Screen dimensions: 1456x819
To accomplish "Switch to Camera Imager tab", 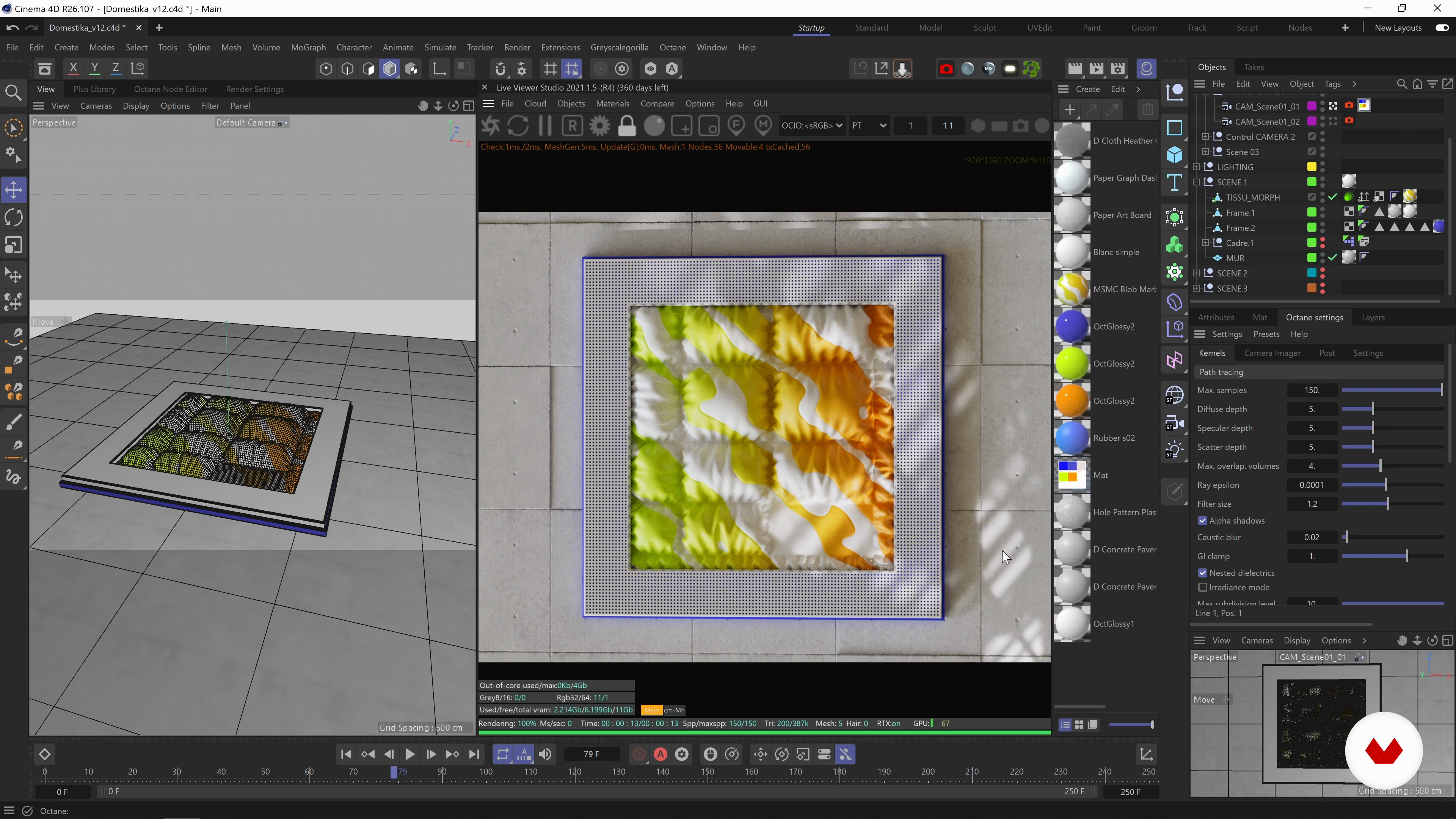I will 1272,353.
